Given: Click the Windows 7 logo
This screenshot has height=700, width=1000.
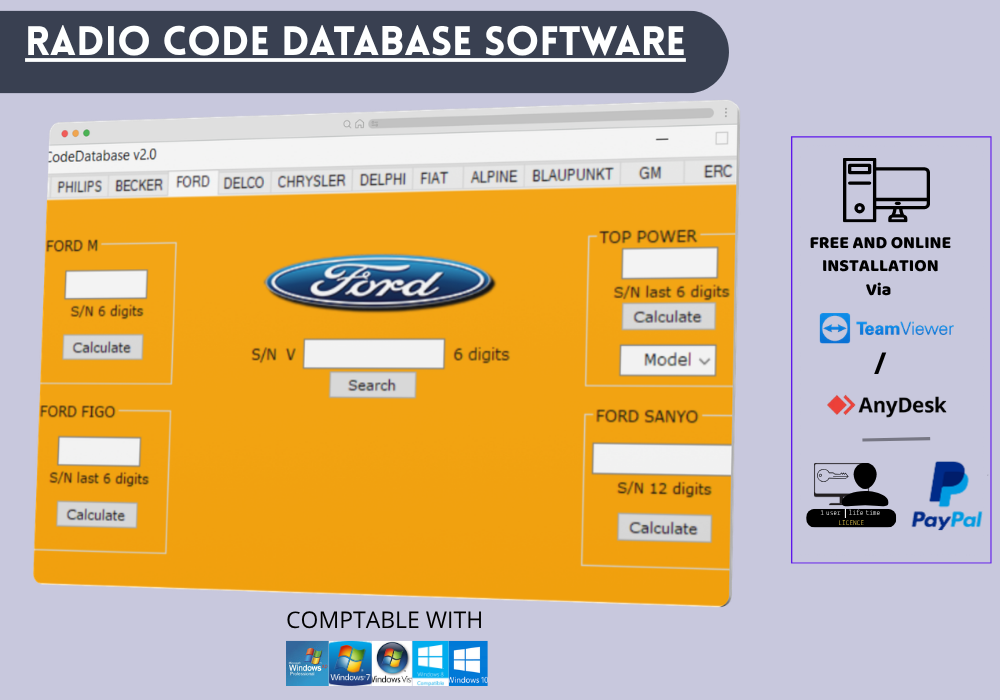Looking at the screenshot, I should 350,663.
